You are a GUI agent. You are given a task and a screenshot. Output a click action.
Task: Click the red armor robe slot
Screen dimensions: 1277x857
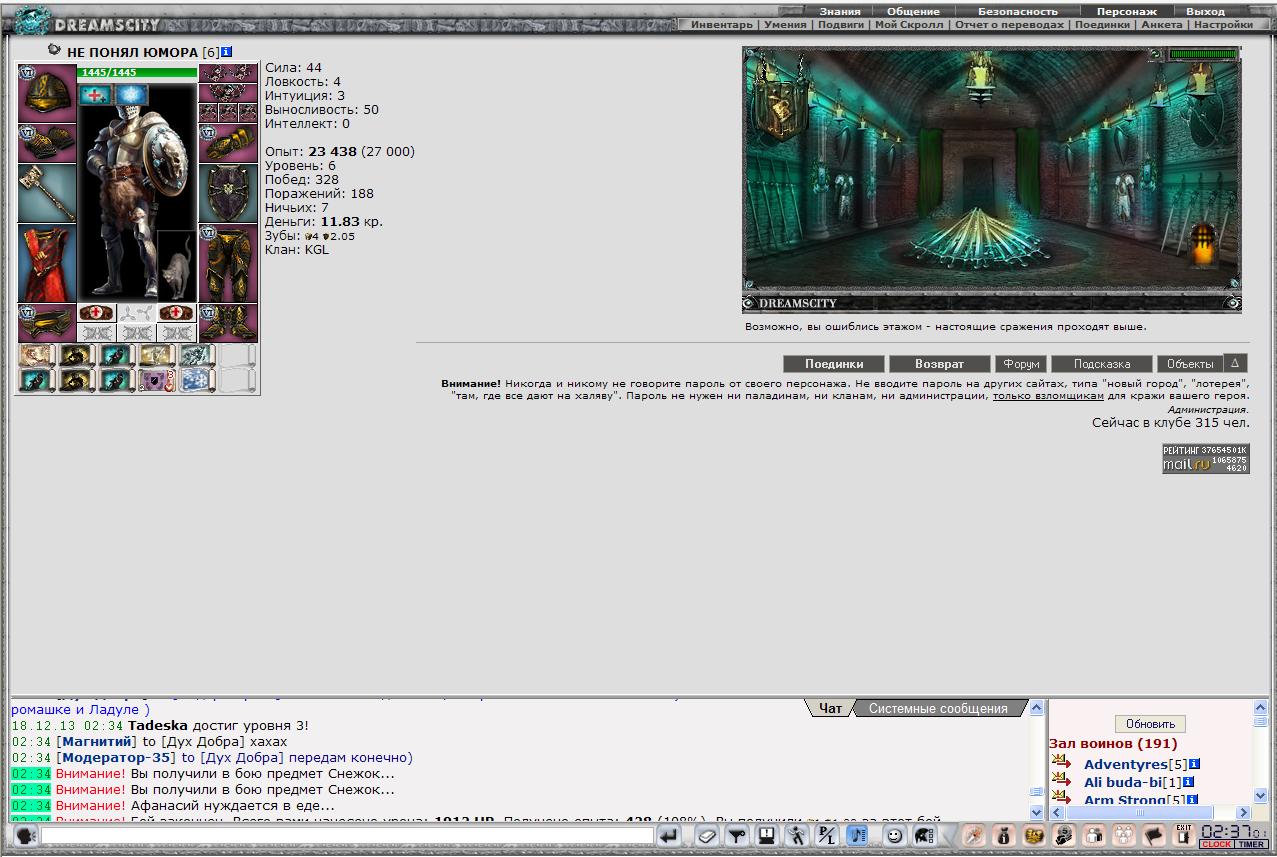pos(47,263)
